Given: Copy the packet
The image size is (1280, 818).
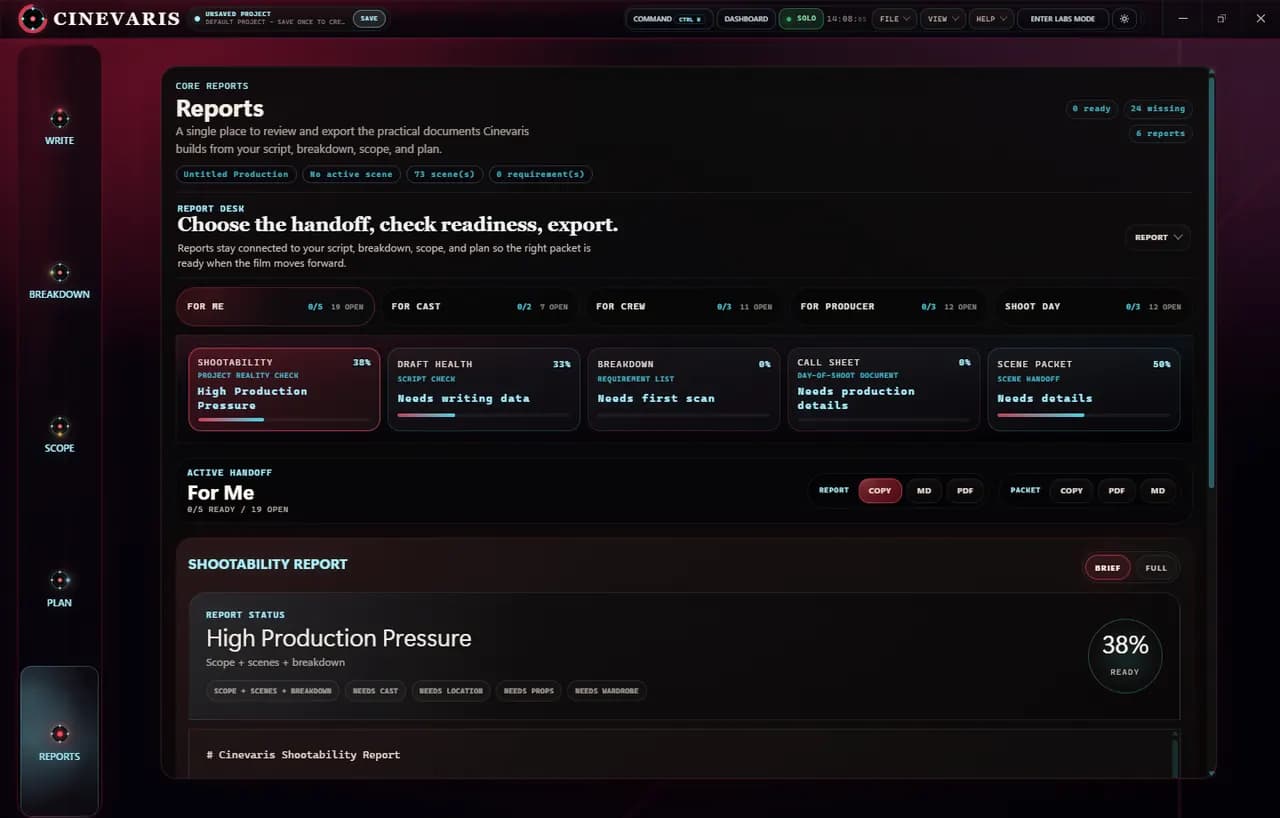Looking at the screenshot, I should (x=1071, y=490).
